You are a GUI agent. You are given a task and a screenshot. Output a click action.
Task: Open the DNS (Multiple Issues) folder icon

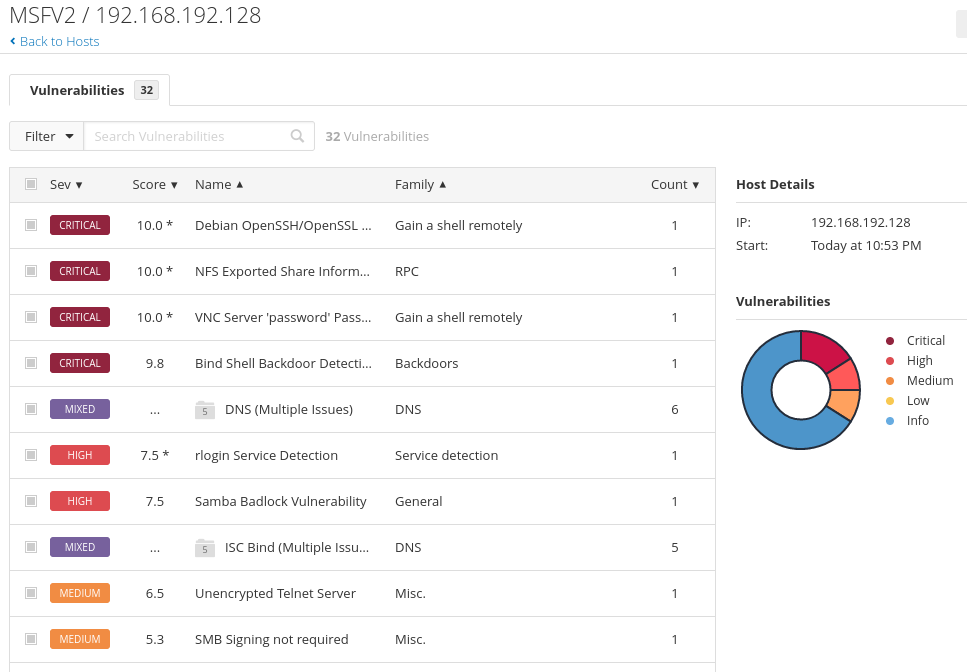coord(205,410)
